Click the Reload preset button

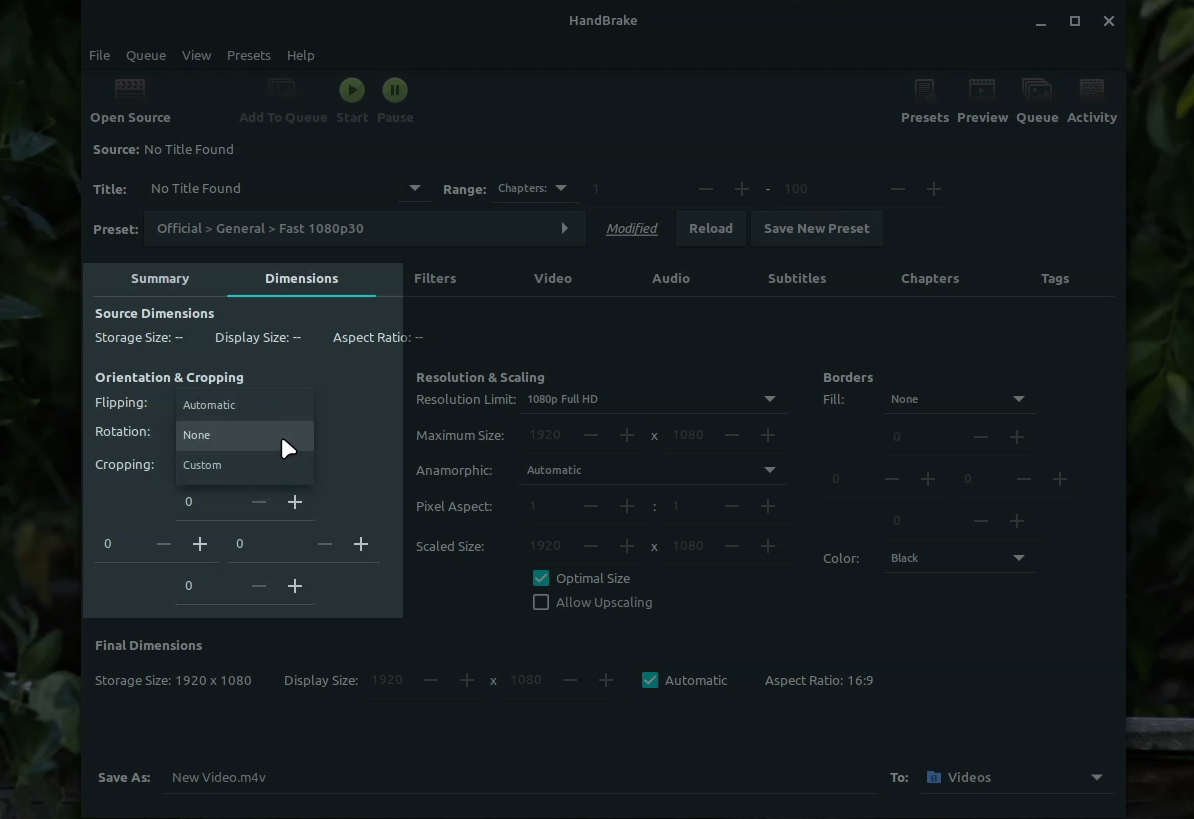point(710,228)
